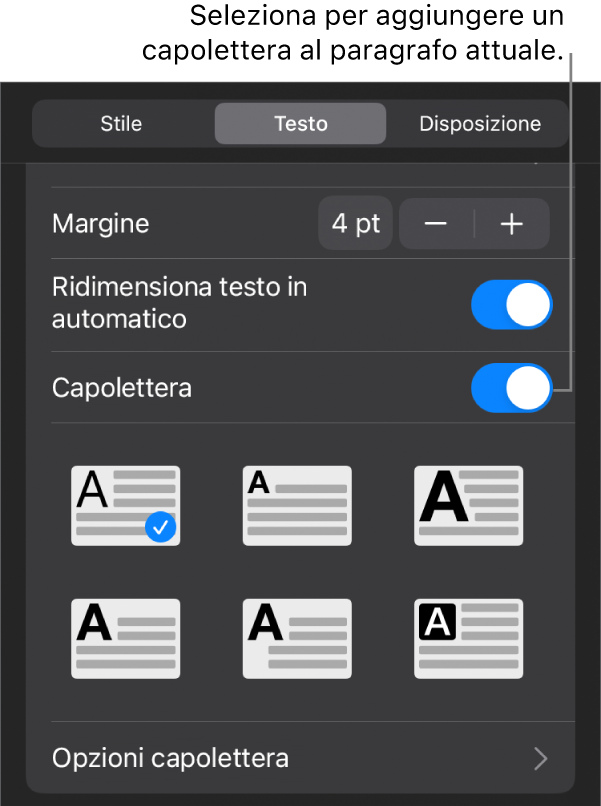The image size is (601, 806).
Task: Switch to the Stile tab
Action: [x=121, y=124]
